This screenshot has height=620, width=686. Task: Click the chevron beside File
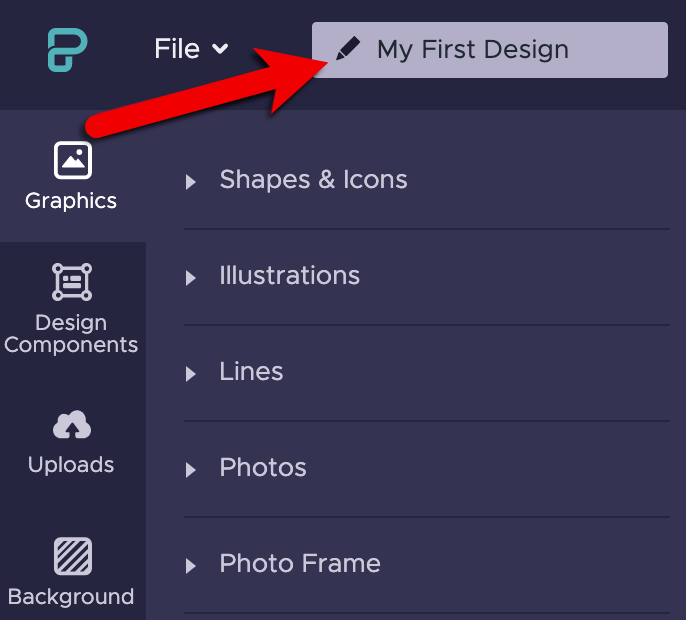[x=220, y=49]
